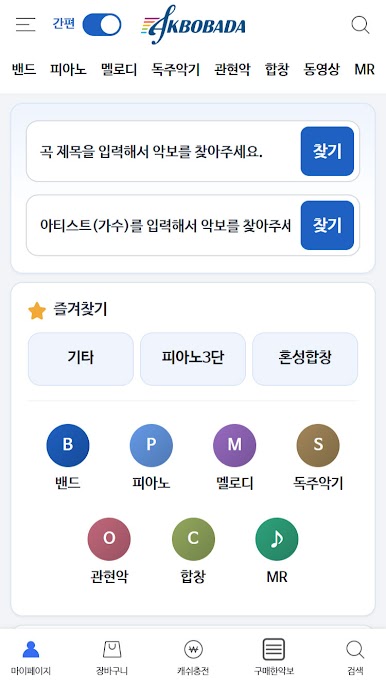Choose the 피아노3단 favorite shortcut
The height and width of the screenshot is (686, 386).
pos(193,359)
